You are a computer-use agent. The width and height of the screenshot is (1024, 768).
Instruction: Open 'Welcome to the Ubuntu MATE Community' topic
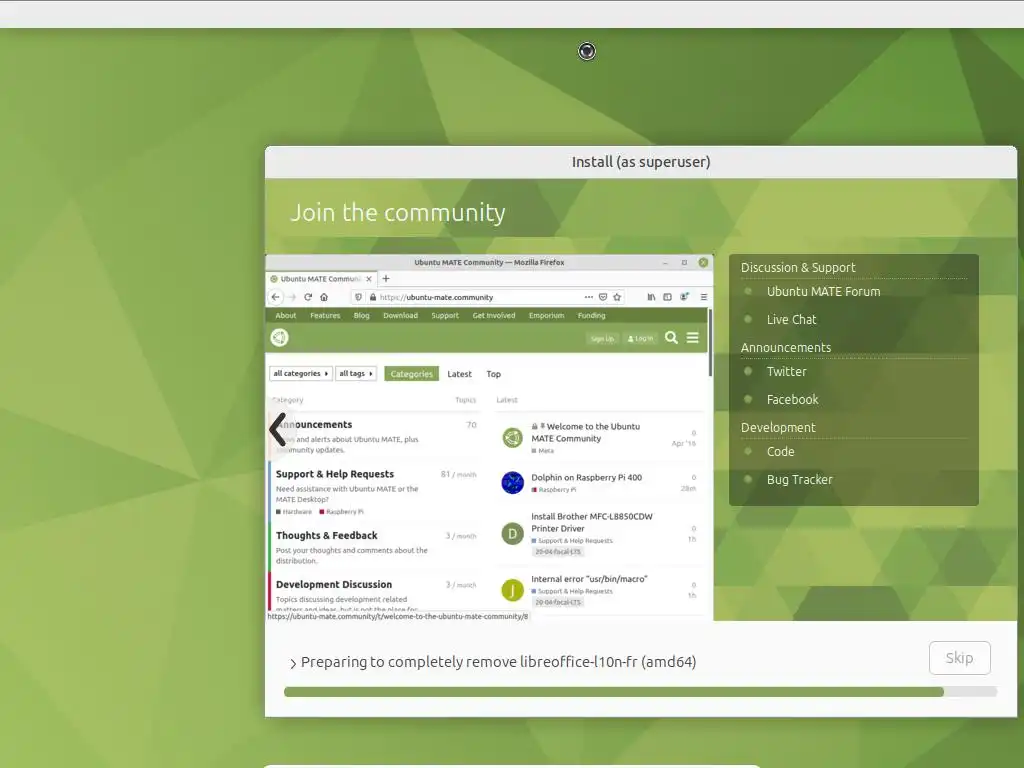click(x=585, y=432)
